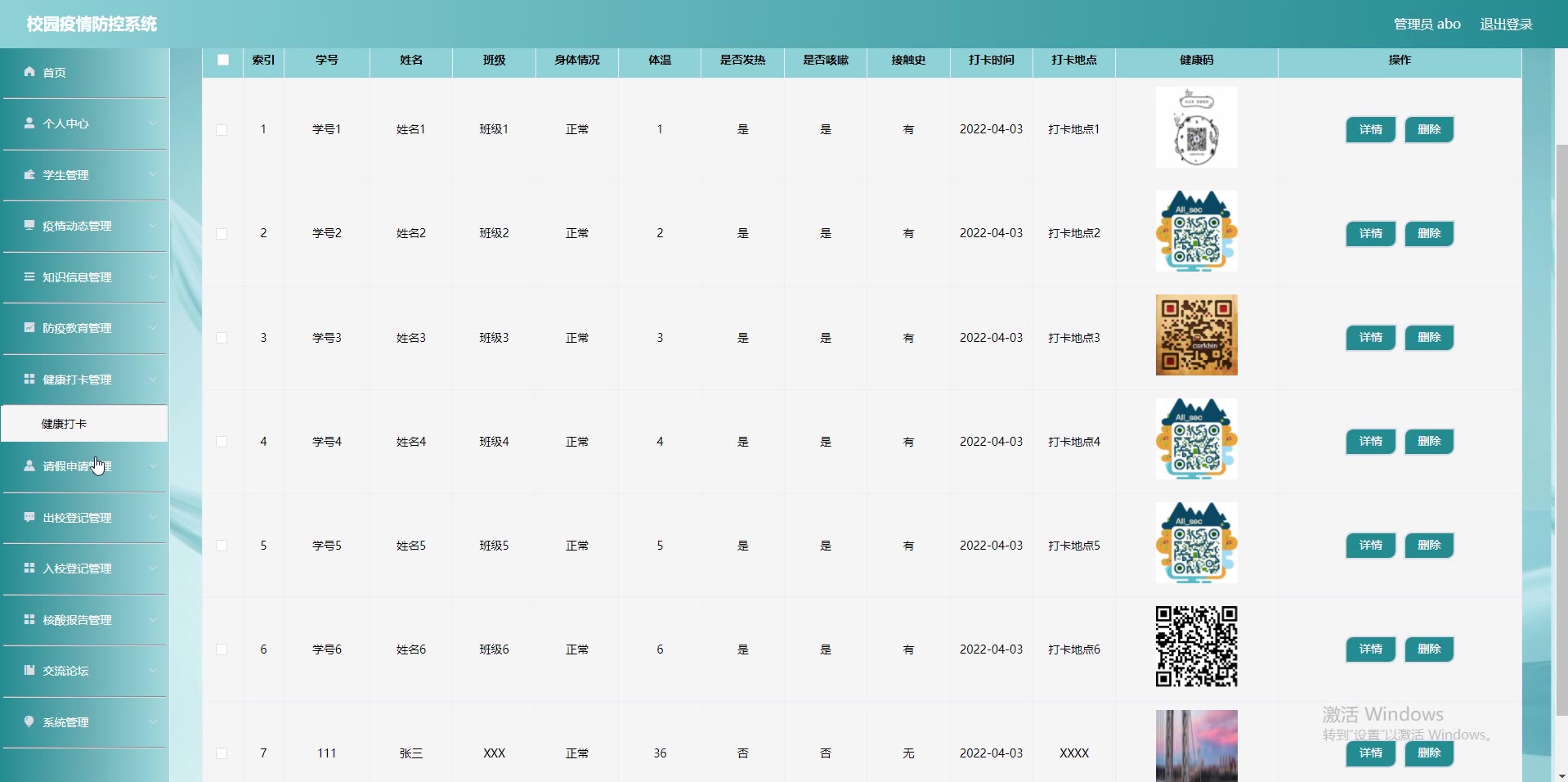Click the 健康码 column header
Viewport: 1568px width, 782px height.
pos(1196,60)
